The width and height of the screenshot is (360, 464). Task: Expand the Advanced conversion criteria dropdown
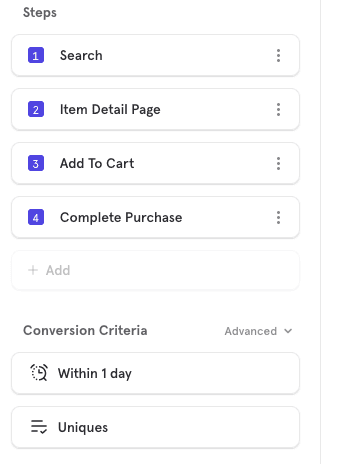click(258, 331)
